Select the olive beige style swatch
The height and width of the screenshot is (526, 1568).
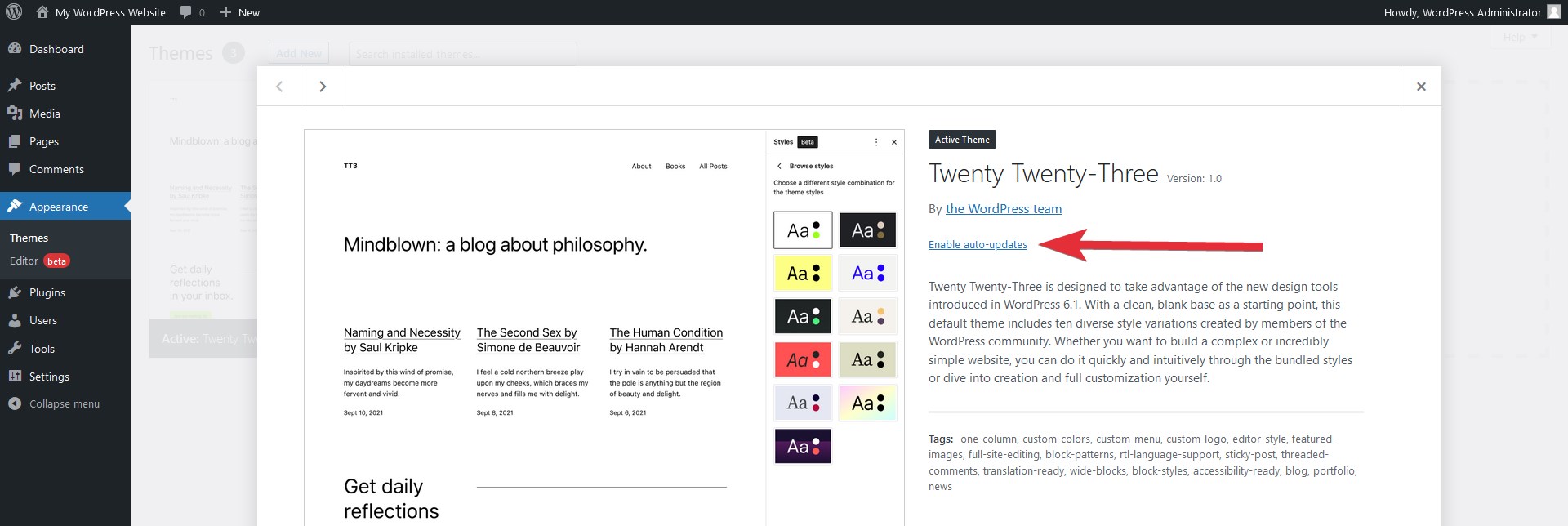(x=867, y=360)
